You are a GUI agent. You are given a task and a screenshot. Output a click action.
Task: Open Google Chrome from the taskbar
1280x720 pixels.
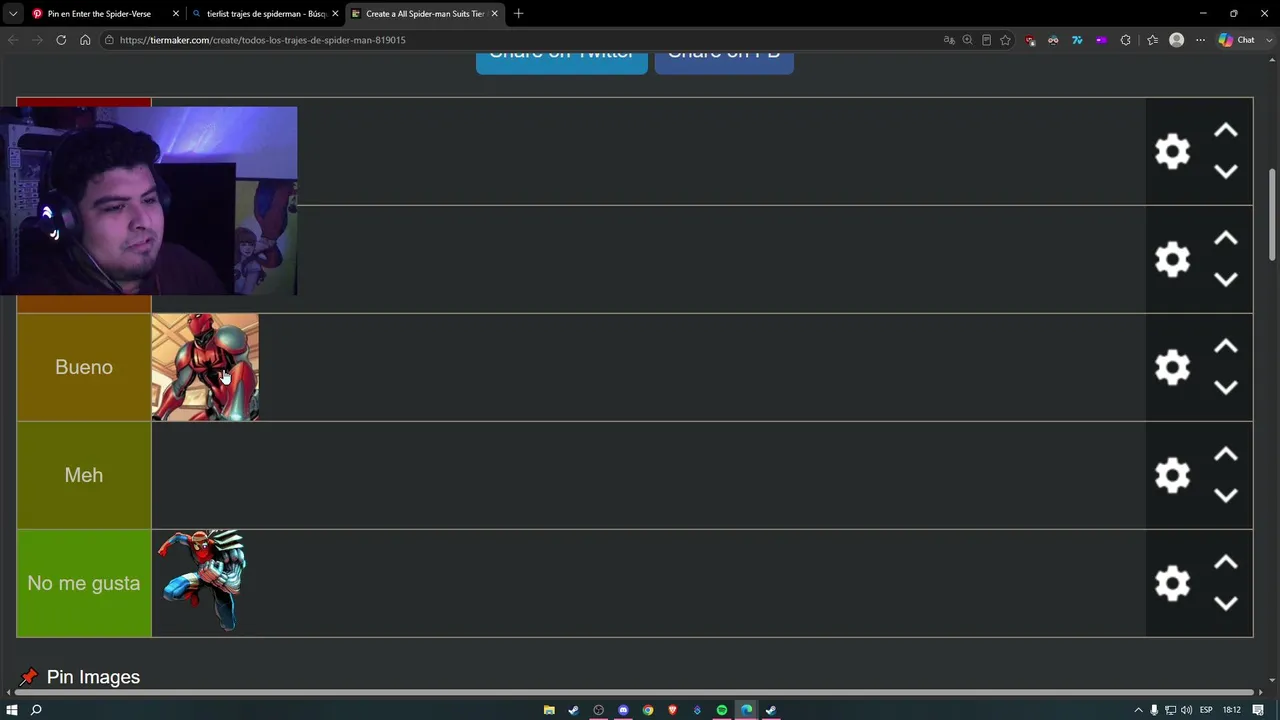pyautogui.click(x=648, y=710)
